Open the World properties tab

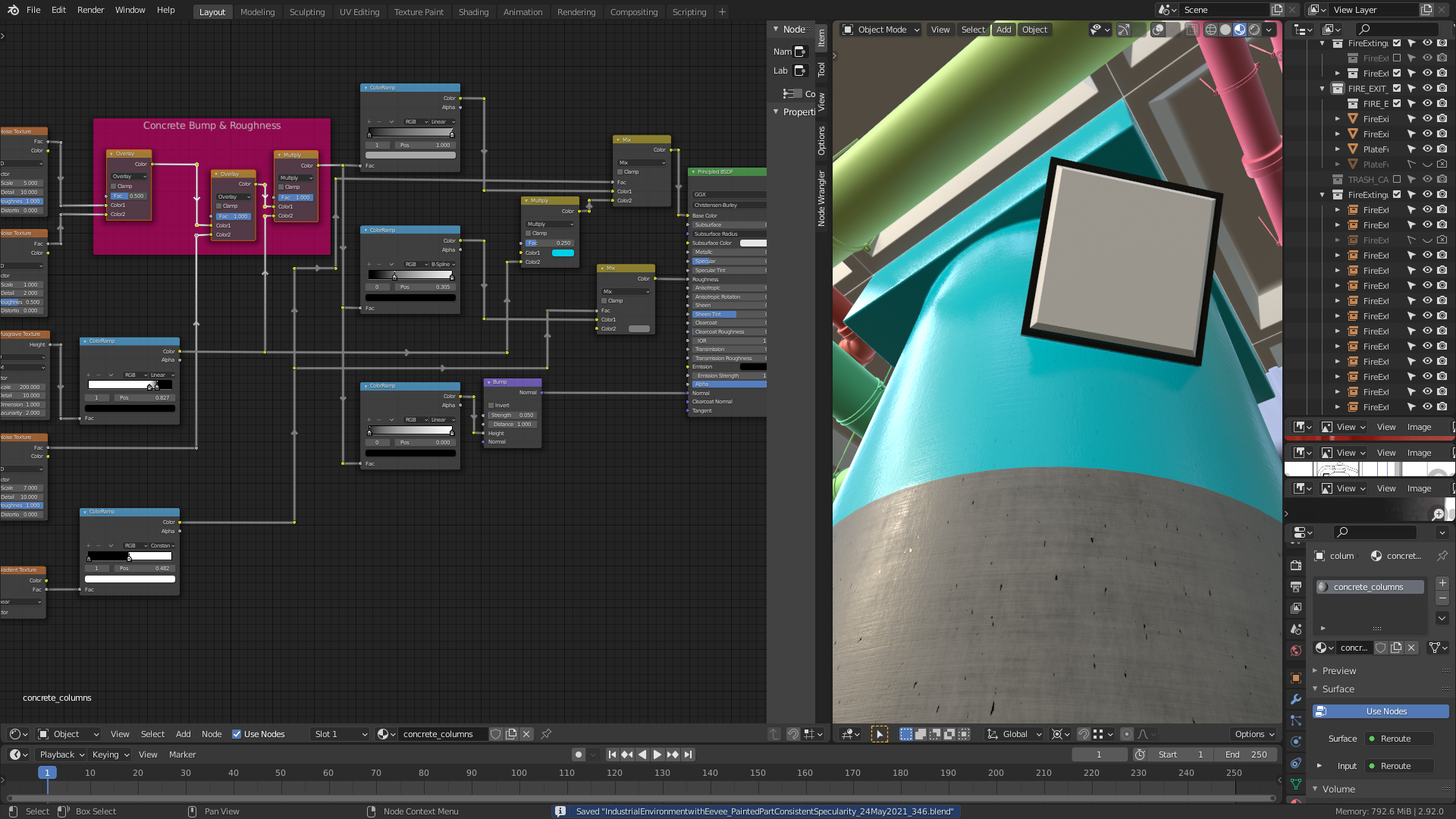tap(1296, 651)
